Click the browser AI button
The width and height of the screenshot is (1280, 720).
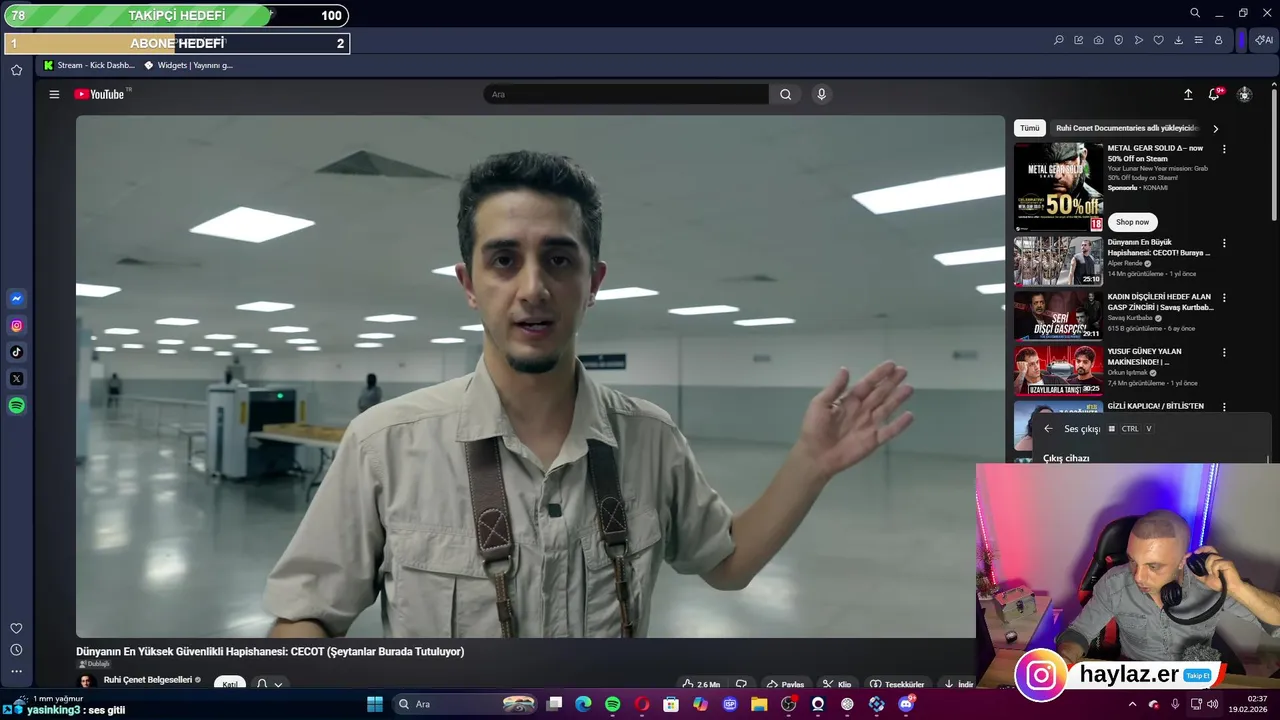[x=1264, y=40]
